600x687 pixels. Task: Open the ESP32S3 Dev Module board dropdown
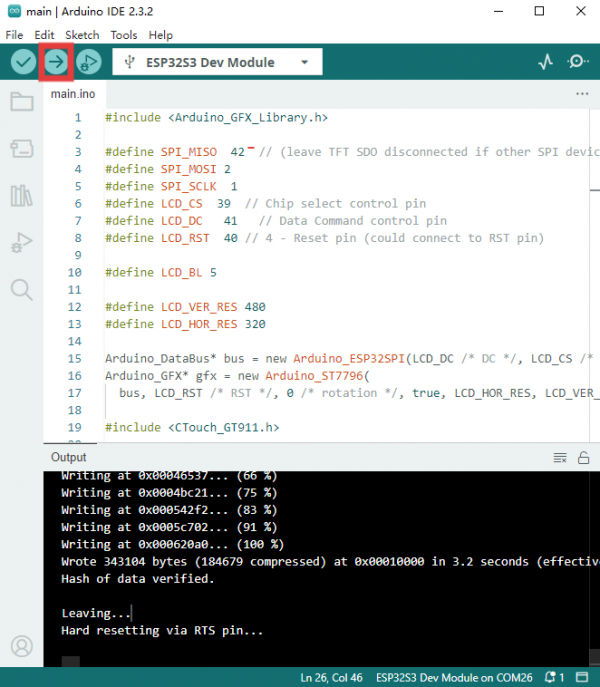(217, 62)
